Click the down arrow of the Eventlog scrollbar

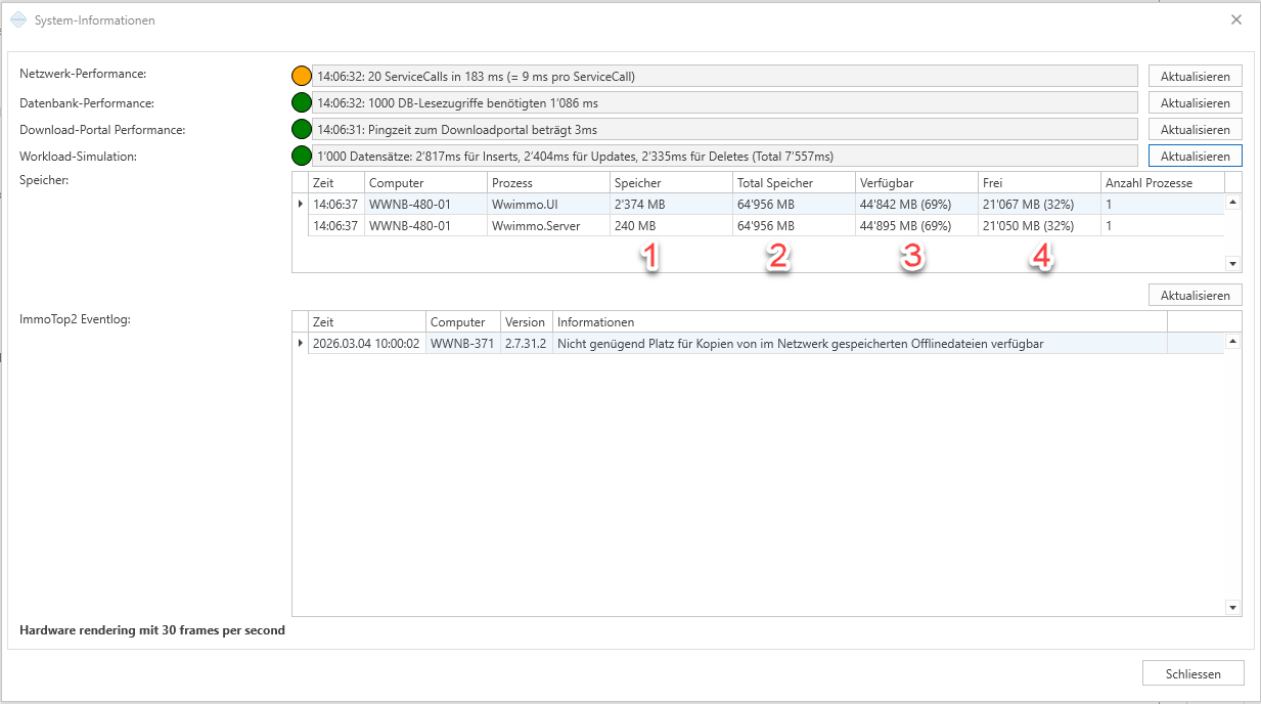click(x=1233, y=607)
